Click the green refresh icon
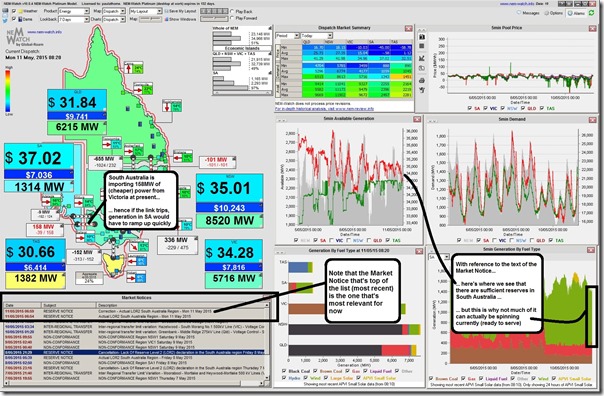 591,13
